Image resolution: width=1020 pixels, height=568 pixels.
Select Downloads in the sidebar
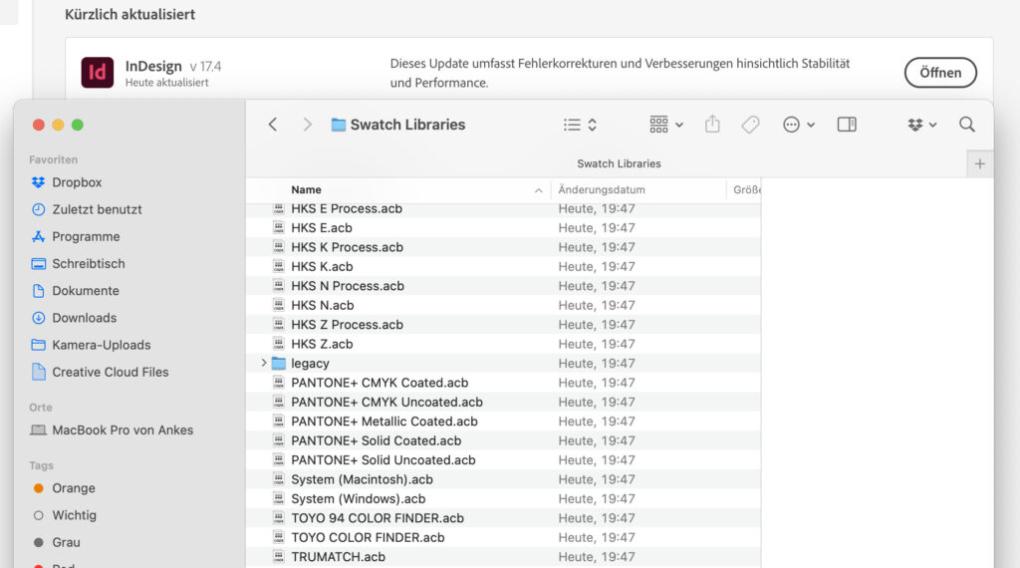coord(84,318)
